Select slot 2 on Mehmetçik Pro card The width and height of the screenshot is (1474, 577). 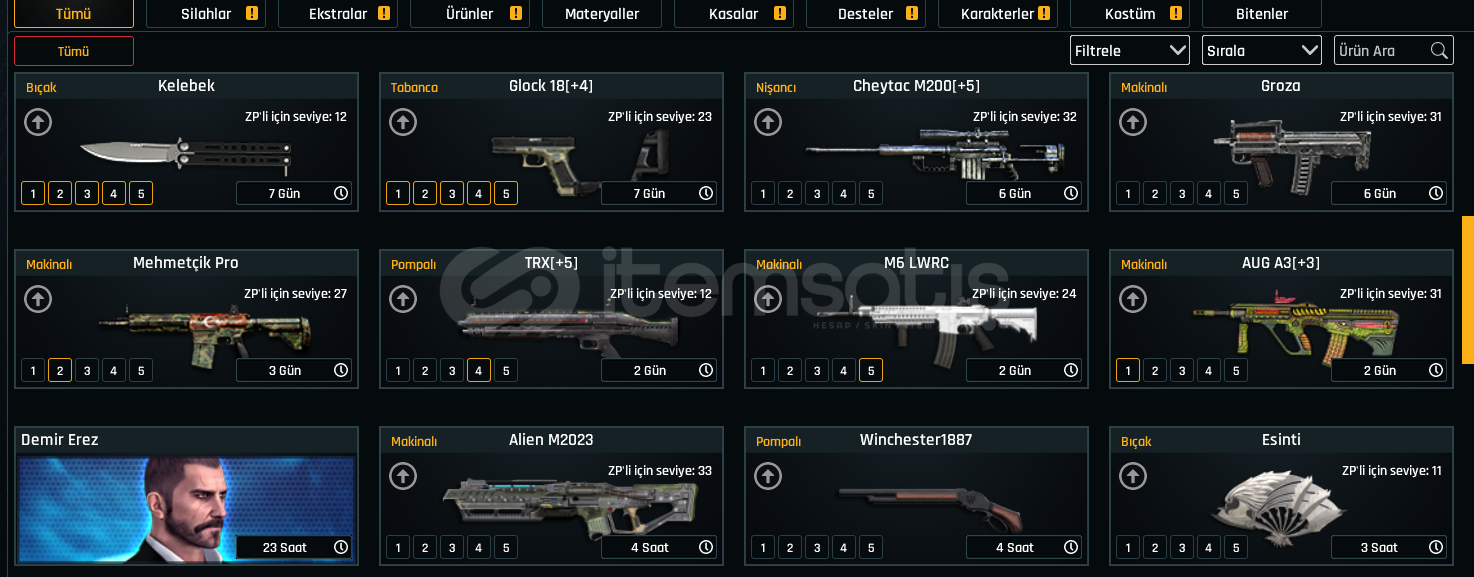click(60, 371)
